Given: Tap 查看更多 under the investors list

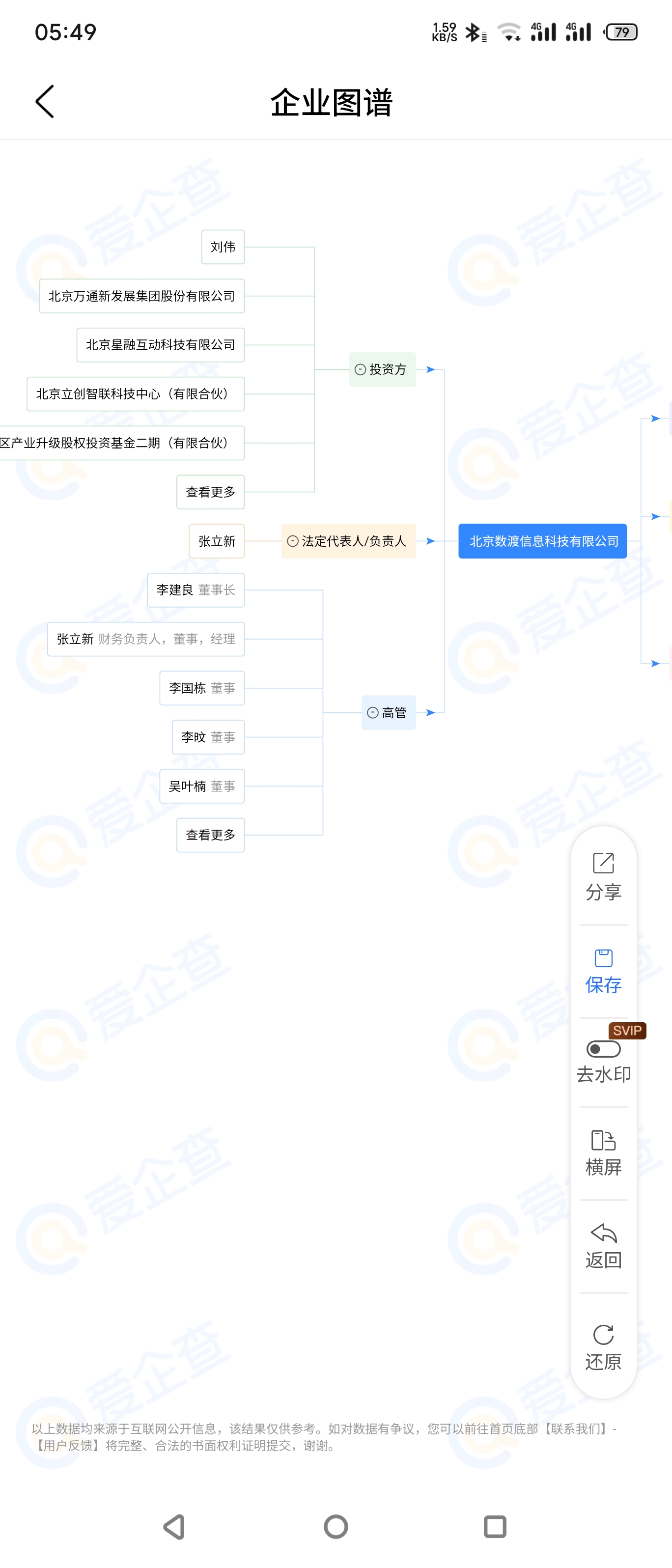Looking at the screenshot, I should click(211, 492).
